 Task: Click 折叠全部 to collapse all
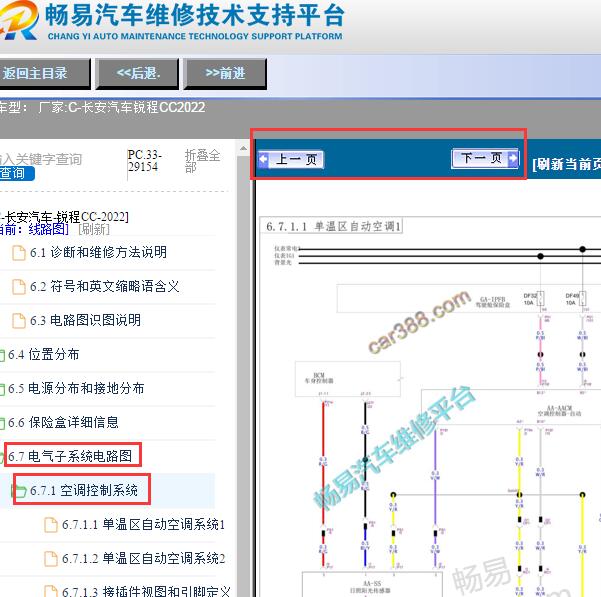[x=202, y=161]
